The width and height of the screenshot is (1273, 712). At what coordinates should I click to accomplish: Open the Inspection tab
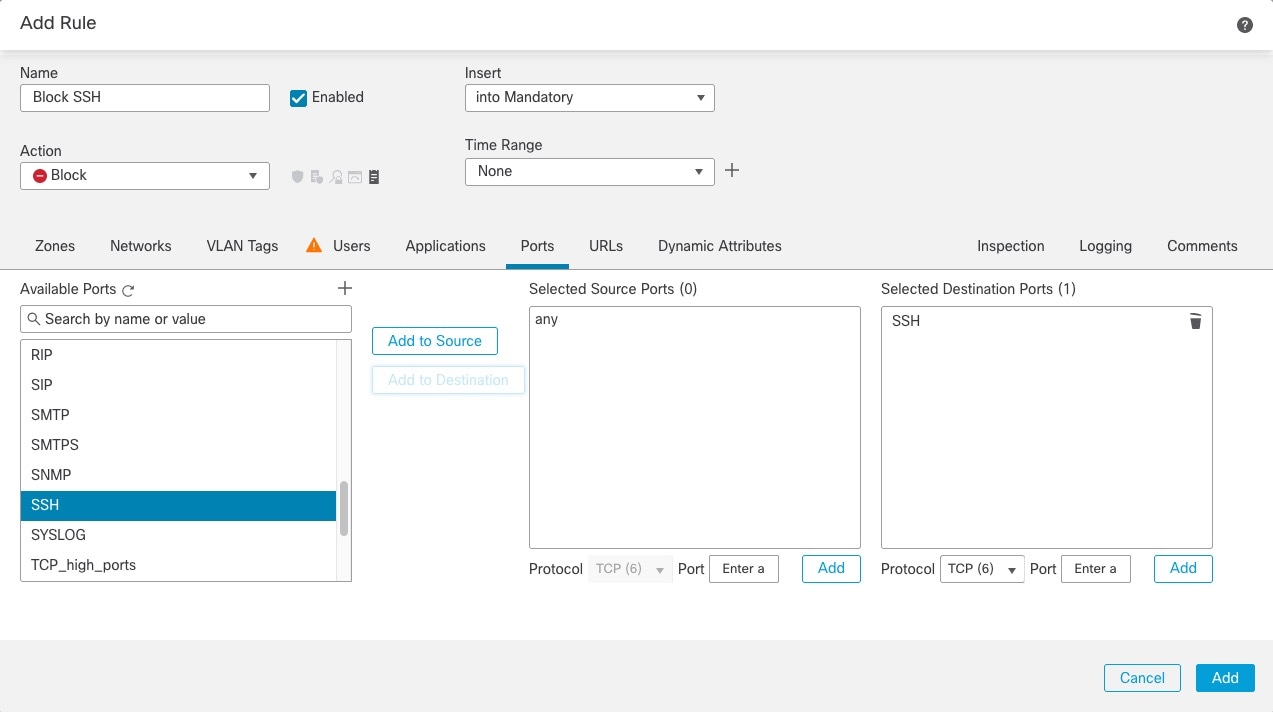click(x=1010, y=245)
